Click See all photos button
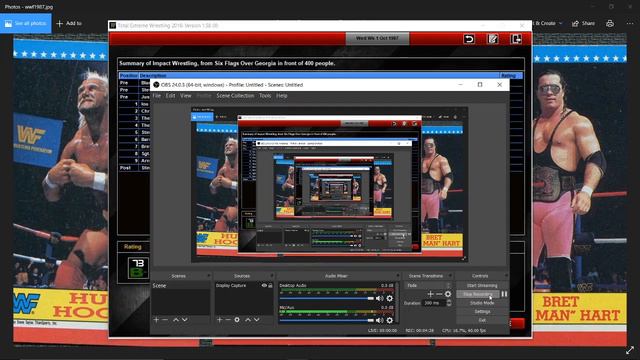The width and height of the screenshot is (640, 360). click(x=26, y=23)
